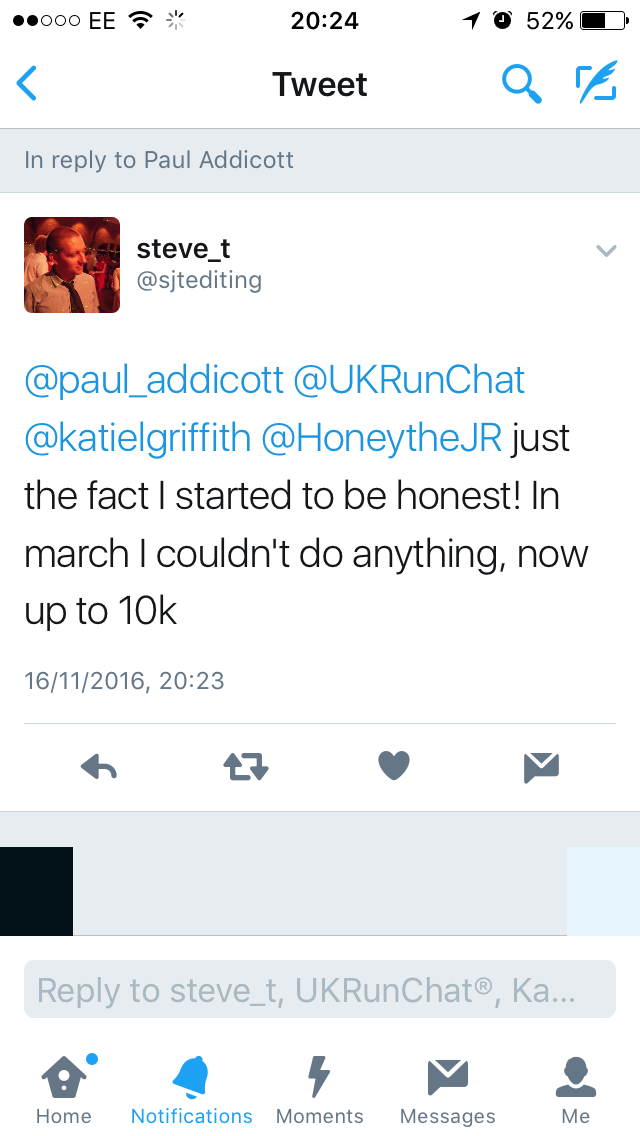The width and height of the screenshot is (640, 1136).
Task: Open @UKRunChat mention link
Action: (x=409, y=381)
